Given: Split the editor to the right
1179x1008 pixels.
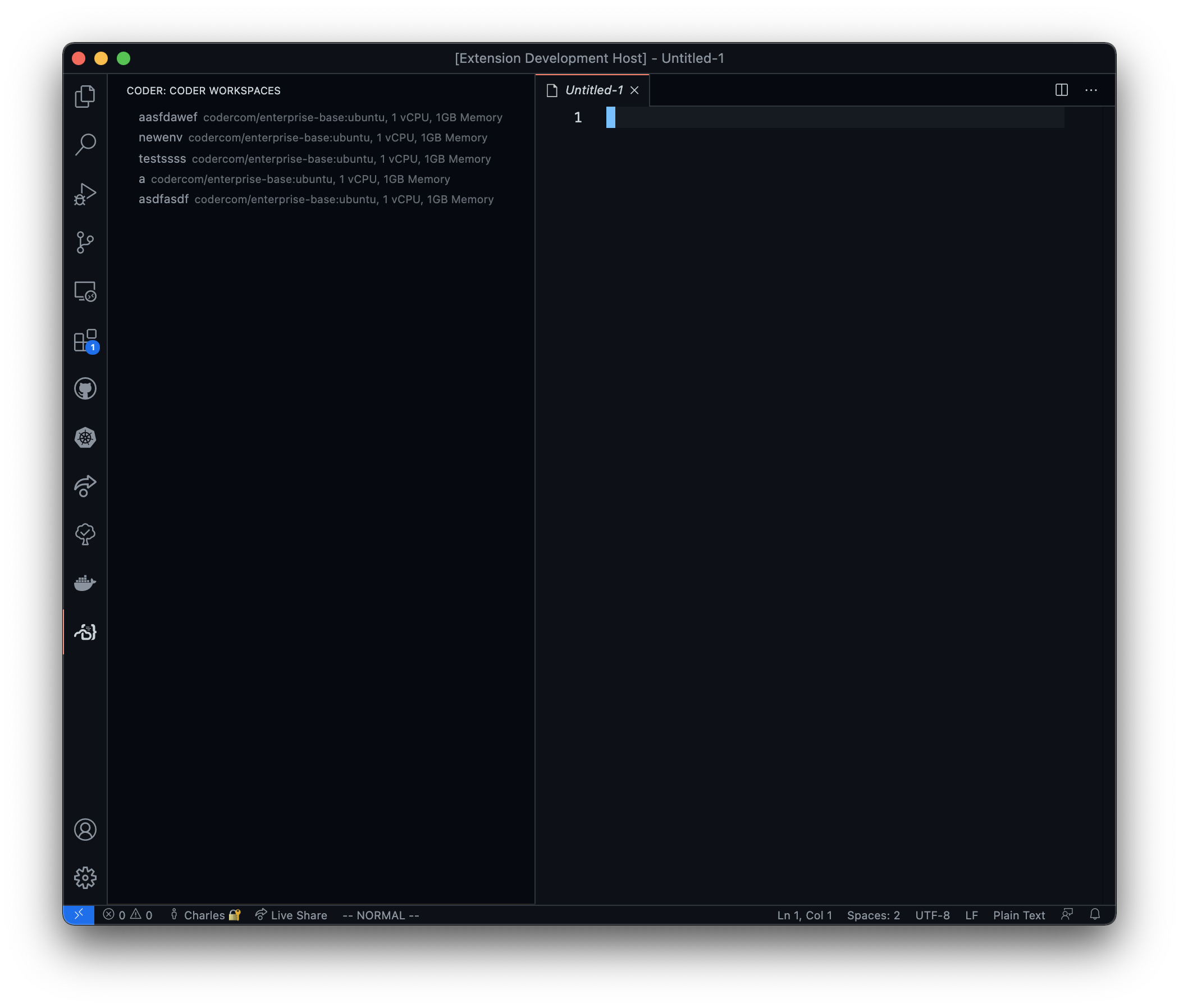Looking at the screenshot, I should point(1061,90).
